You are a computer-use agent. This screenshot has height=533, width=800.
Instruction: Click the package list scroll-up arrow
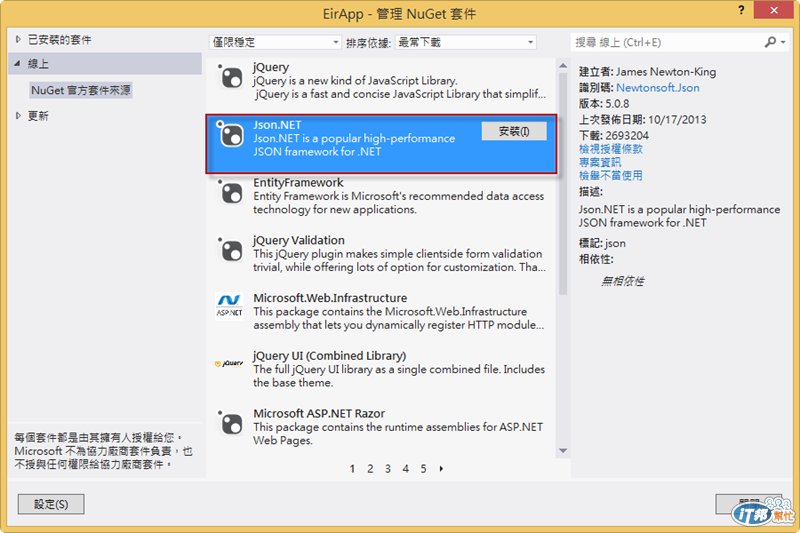[x=563, y=65]
